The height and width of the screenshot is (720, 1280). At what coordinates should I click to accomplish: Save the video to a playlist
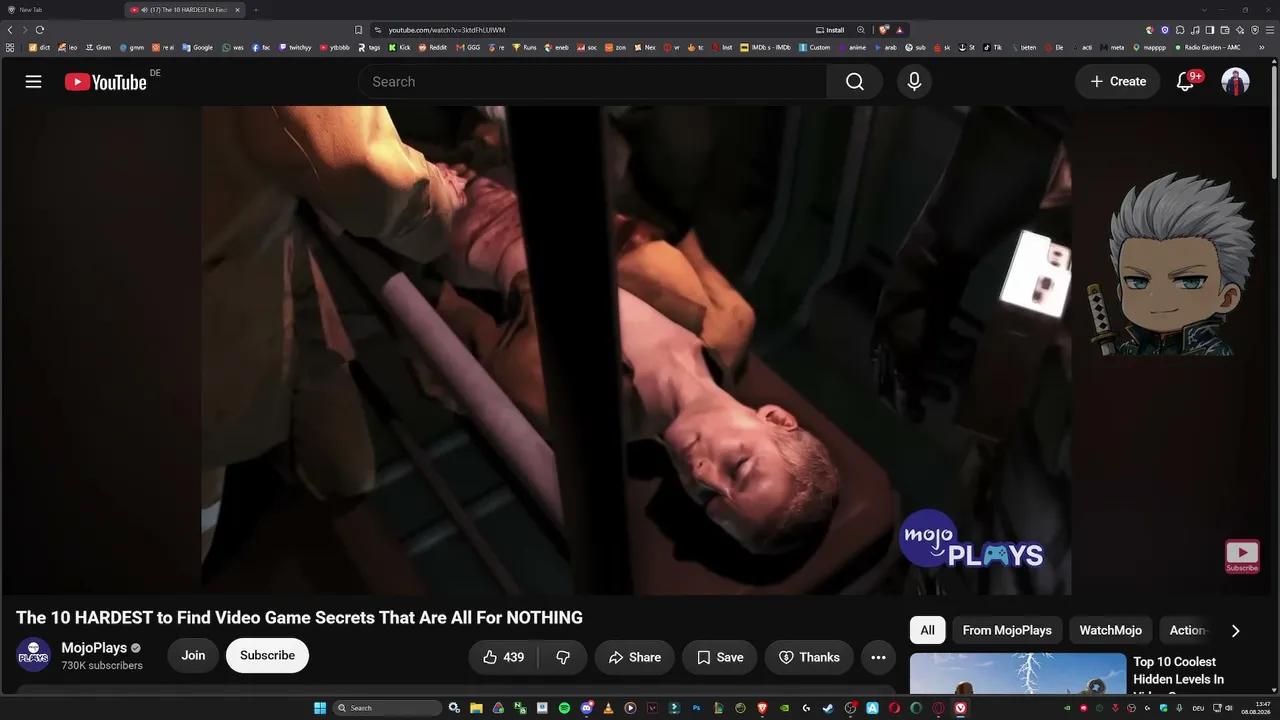coord(720,657)
